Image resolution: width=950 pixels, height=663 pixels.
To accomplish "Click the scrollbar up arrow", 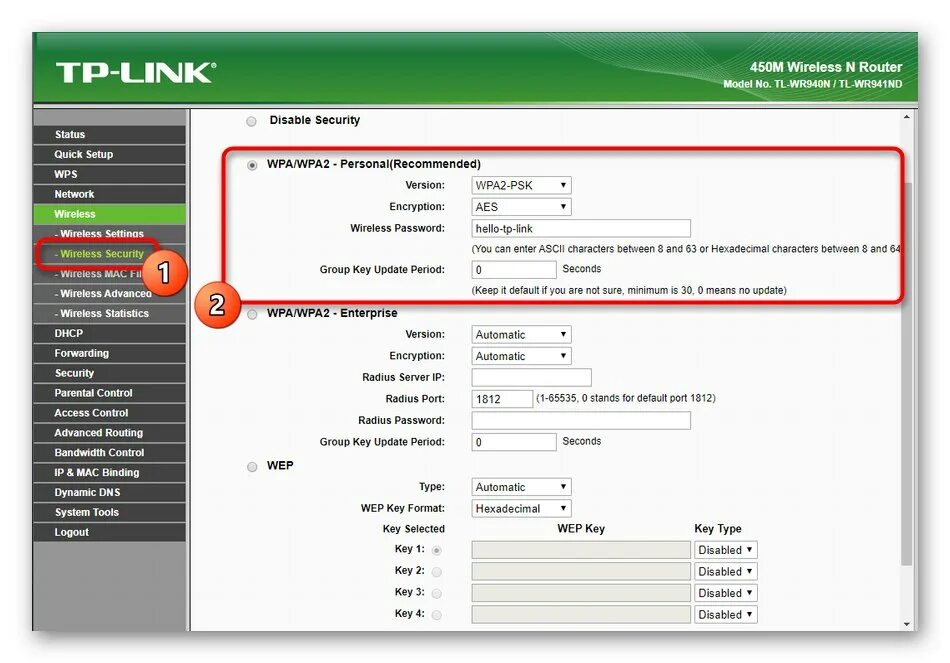I will pos(906,117).
